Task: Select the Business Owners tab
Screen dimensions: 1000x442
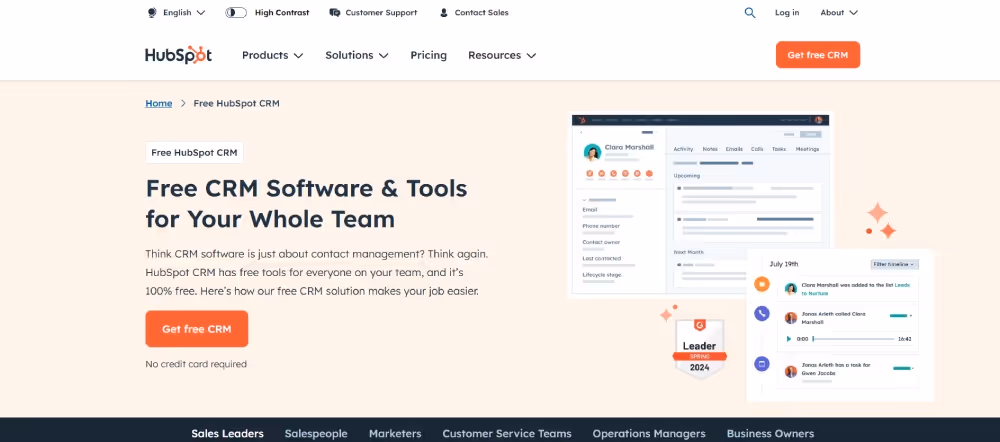Action: pyautogui.click(x=770, y=434)
